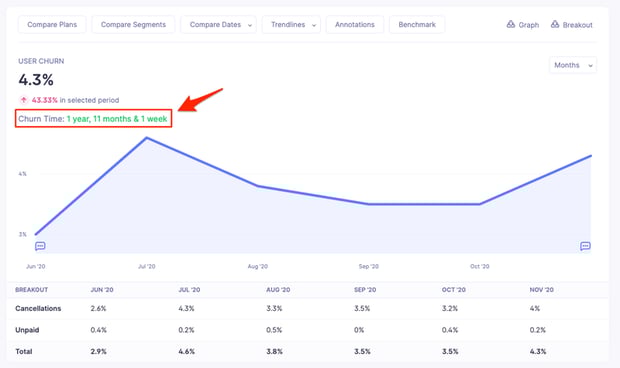Click the 4% y-axis label
Screen dimensions: 620x368
pos(23,174)
